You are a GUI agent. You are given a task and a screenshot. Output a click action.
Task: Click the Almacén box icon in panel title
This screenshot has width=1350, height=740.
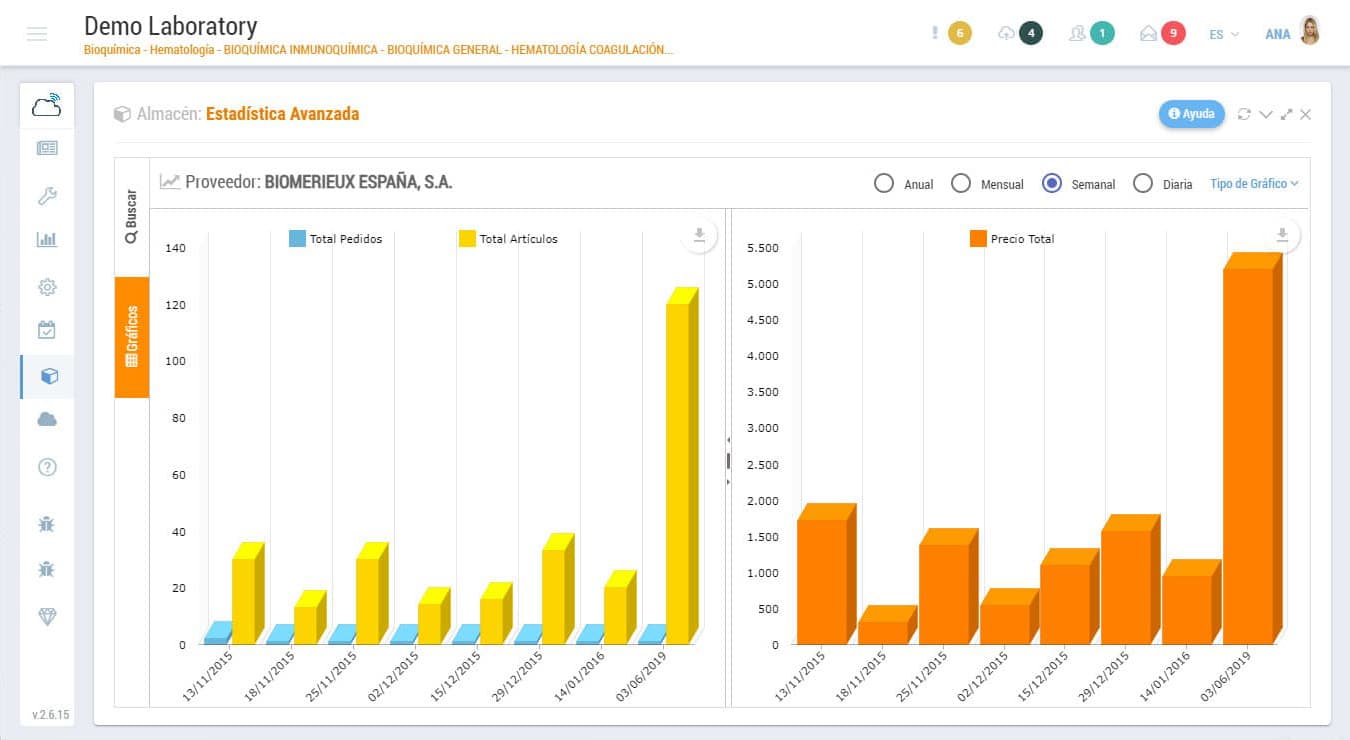tap(122, 114)
